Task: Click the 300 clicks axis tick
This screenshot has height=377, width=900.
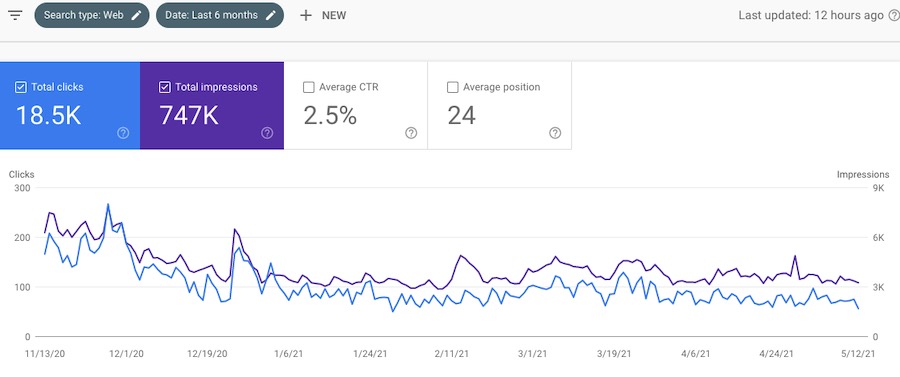Action: coord(22,188)
